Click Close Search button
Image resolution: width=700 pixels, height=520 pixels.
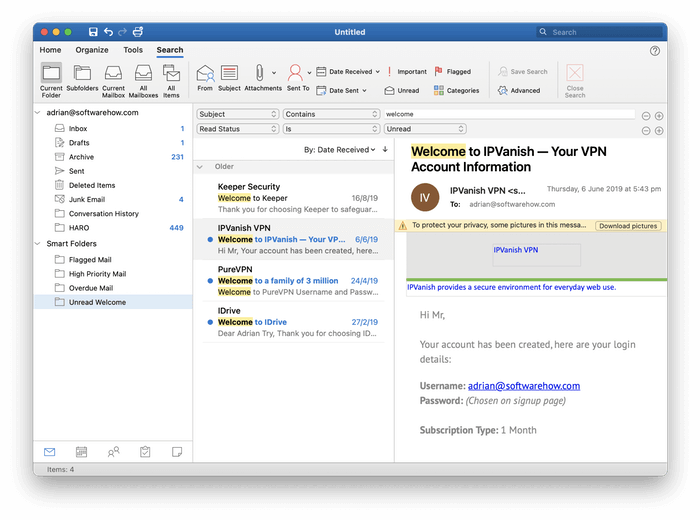tap(575, 81)
